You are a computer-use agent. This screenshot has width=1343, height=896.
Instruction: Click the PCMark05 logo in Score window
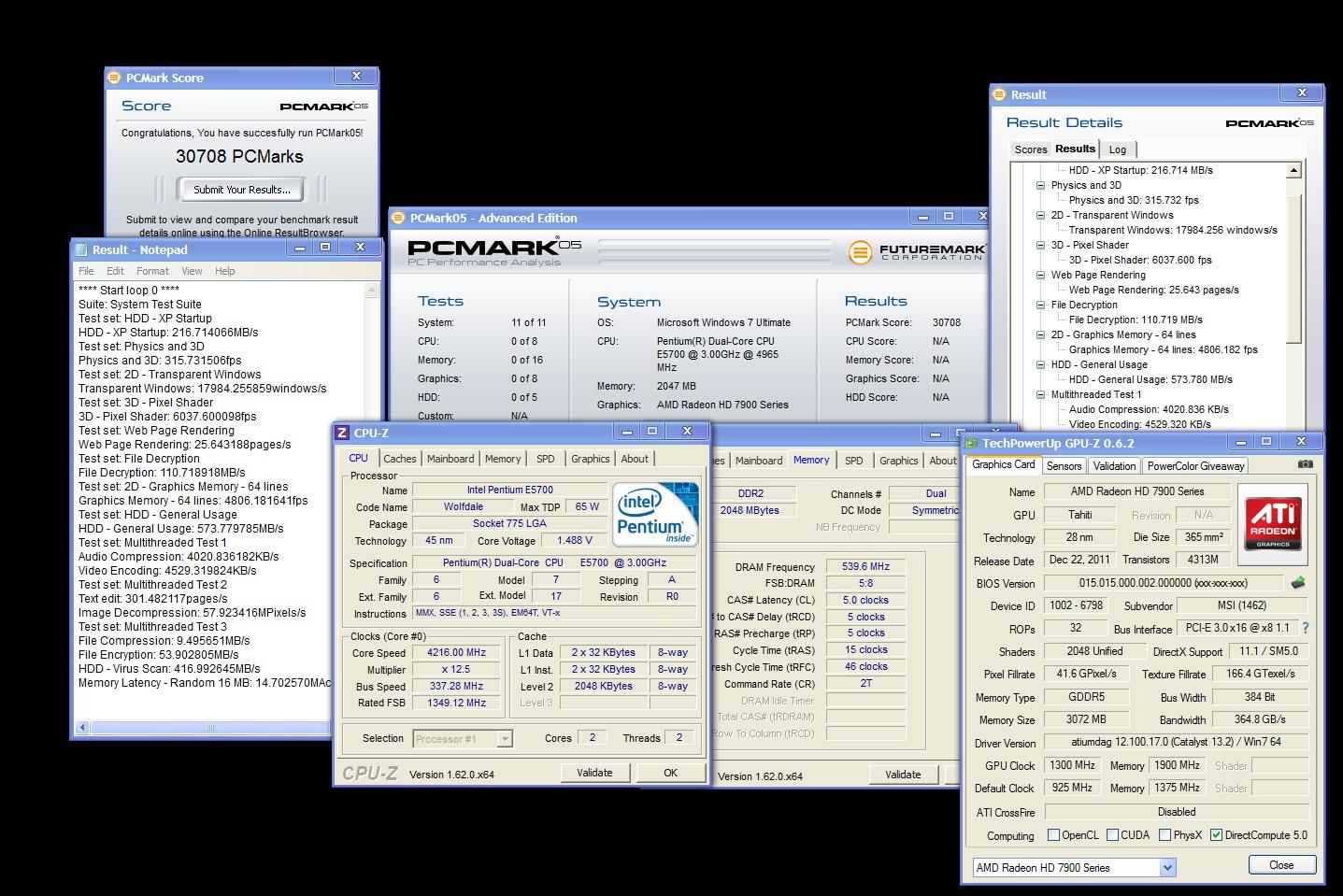(x=323, y=107)
